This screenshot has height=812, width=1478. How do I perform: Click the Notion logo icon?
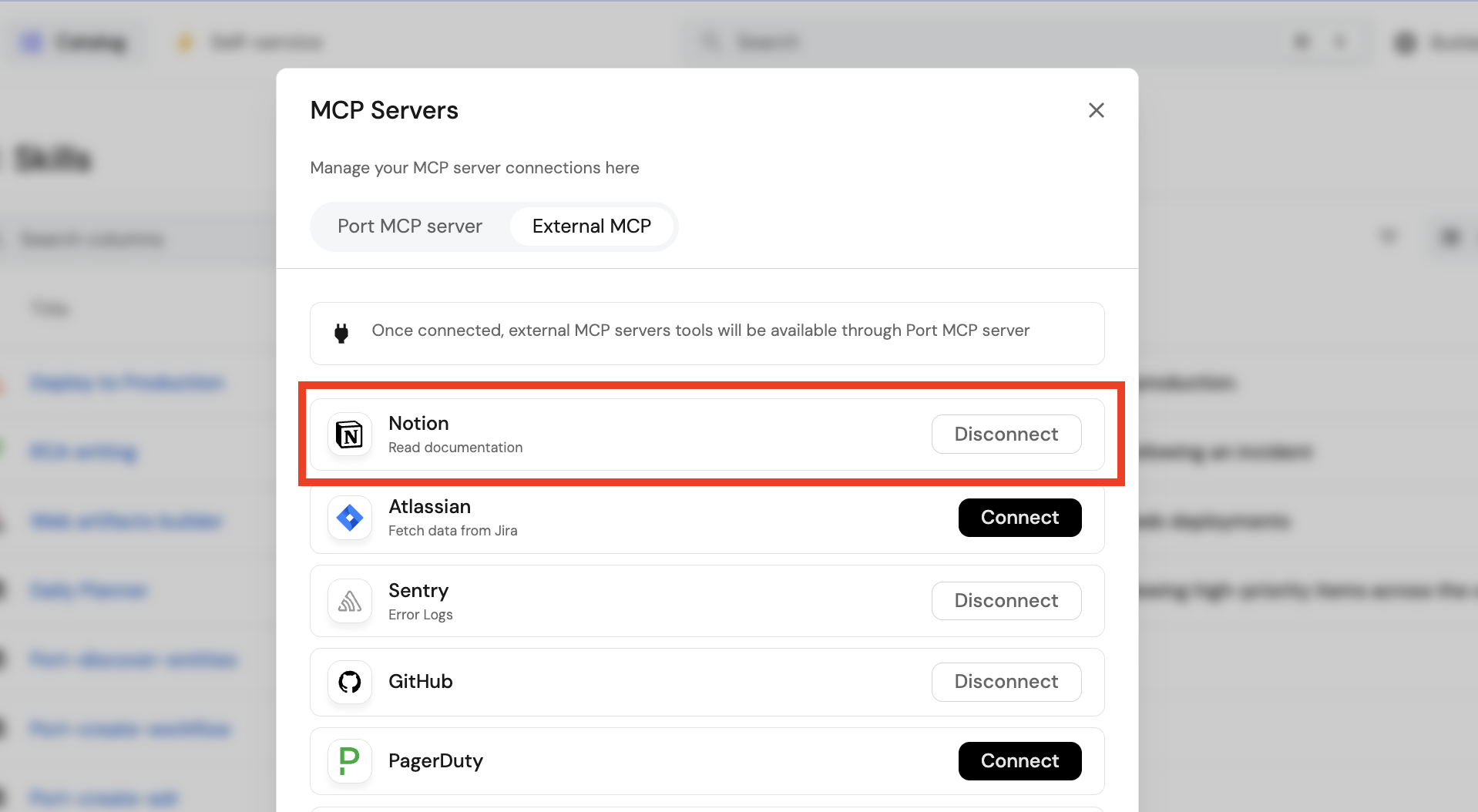(350, 435)
